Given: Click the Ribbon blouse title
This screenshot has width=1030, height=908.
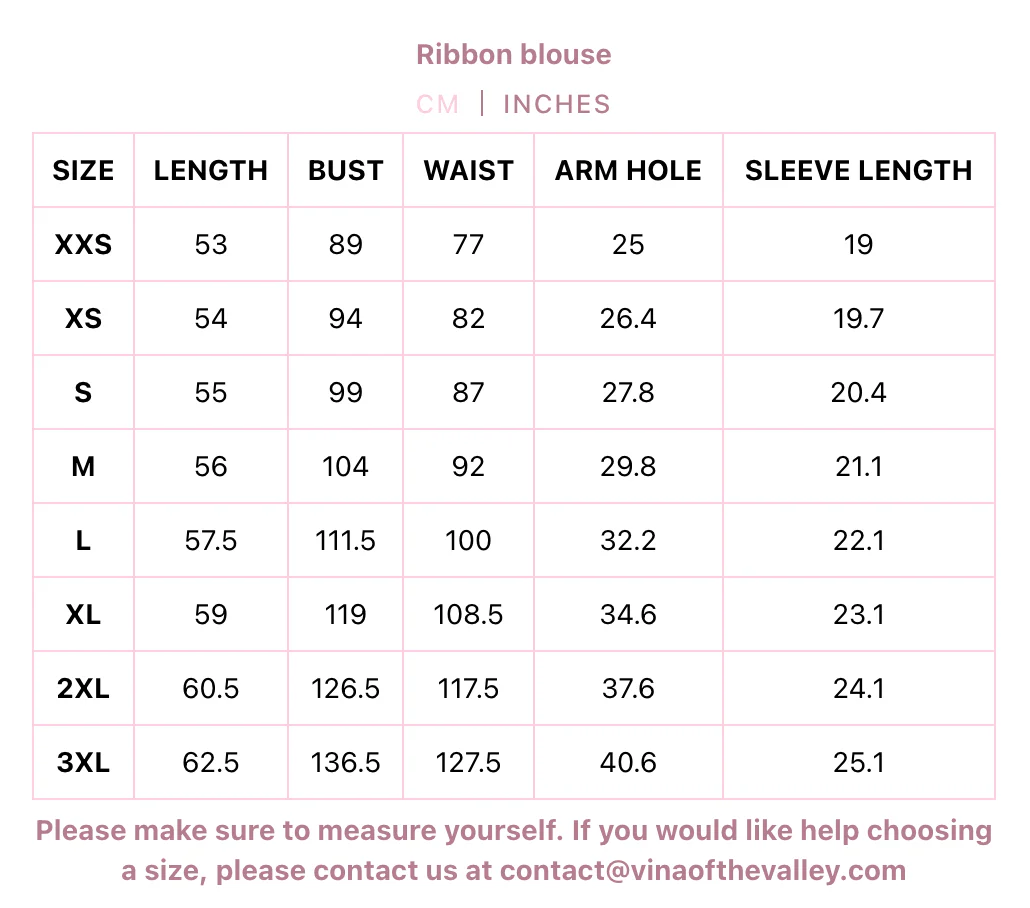Looking at the screenshot, I should click(x=514, y=54).
